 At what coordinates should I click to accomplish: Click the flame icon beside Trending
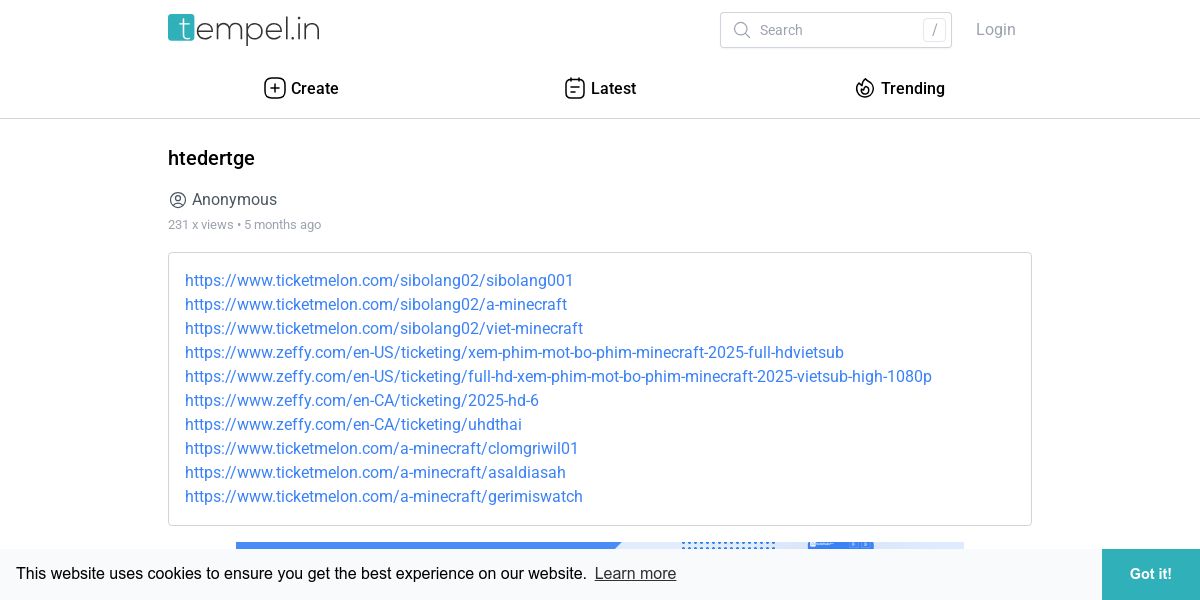pos(865,88)
